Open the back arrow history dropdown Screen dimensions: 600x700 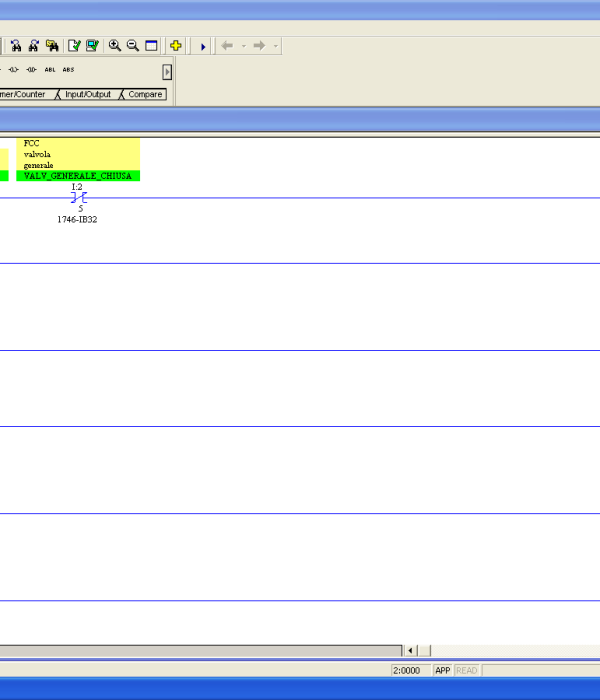(x=243, y=46)
